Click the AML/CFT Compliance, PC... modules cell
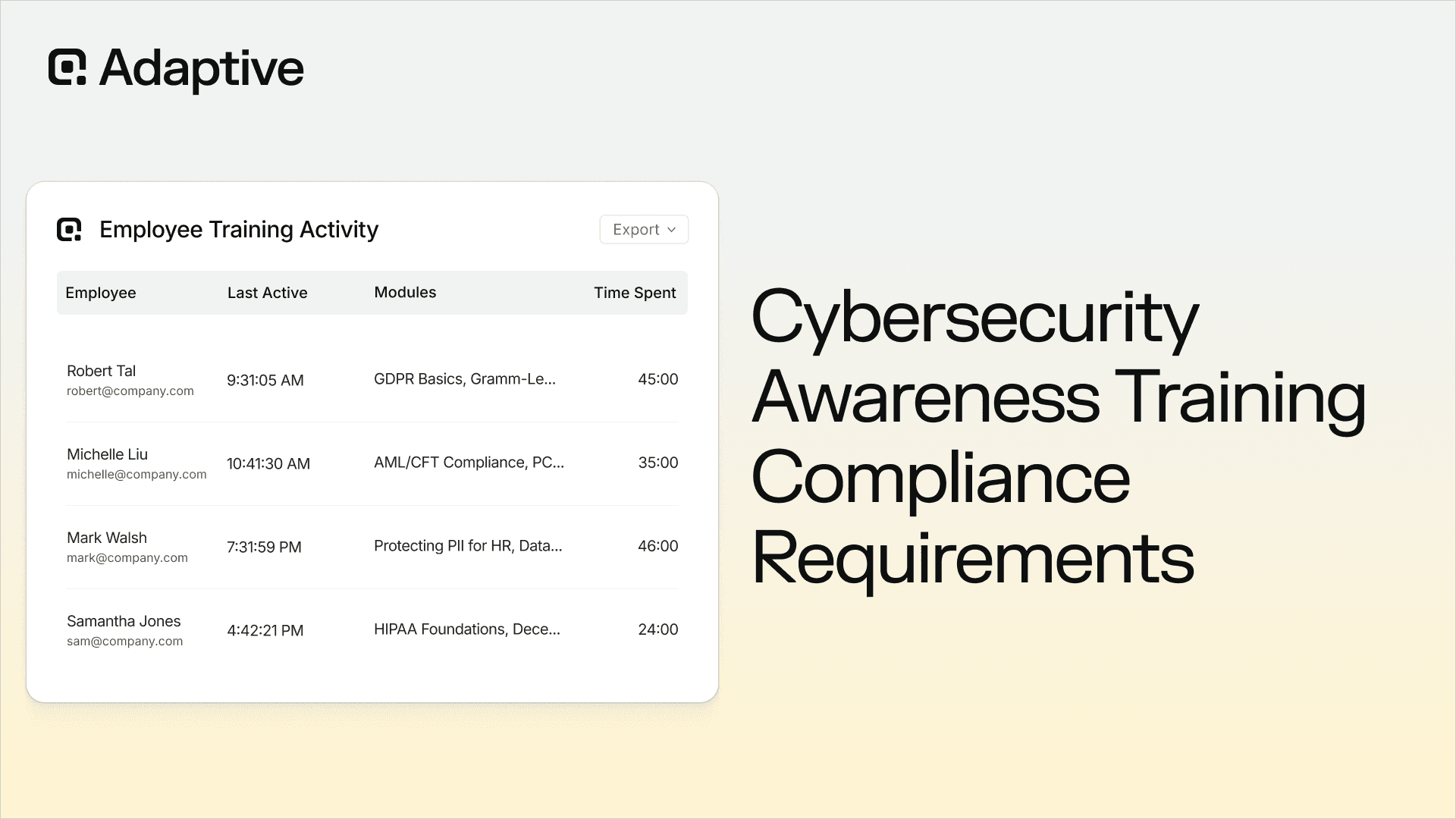This screenshot has width=1456, height=819. tap(469, 463)
